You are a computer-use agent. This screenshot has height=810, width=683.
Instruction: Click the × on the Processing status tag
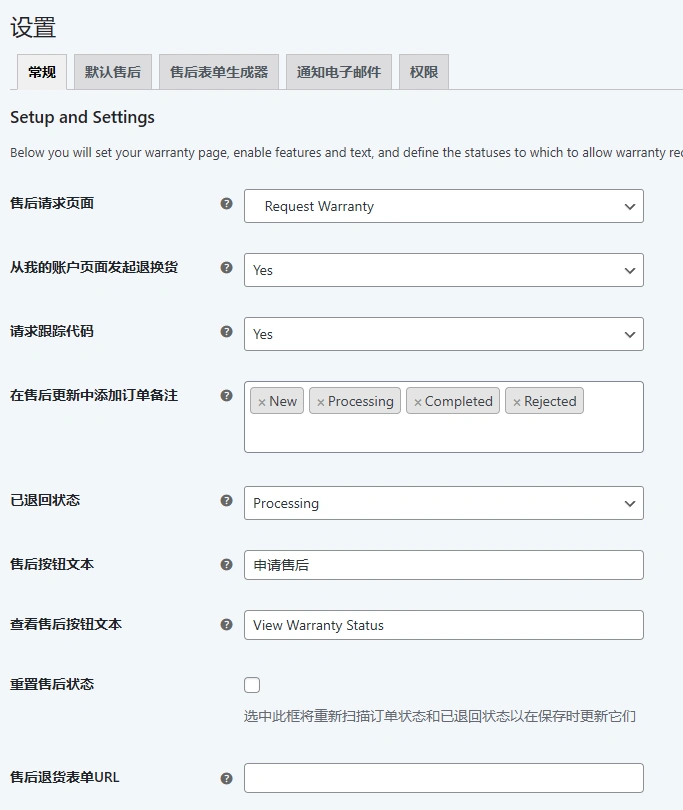tap(321, 400)
